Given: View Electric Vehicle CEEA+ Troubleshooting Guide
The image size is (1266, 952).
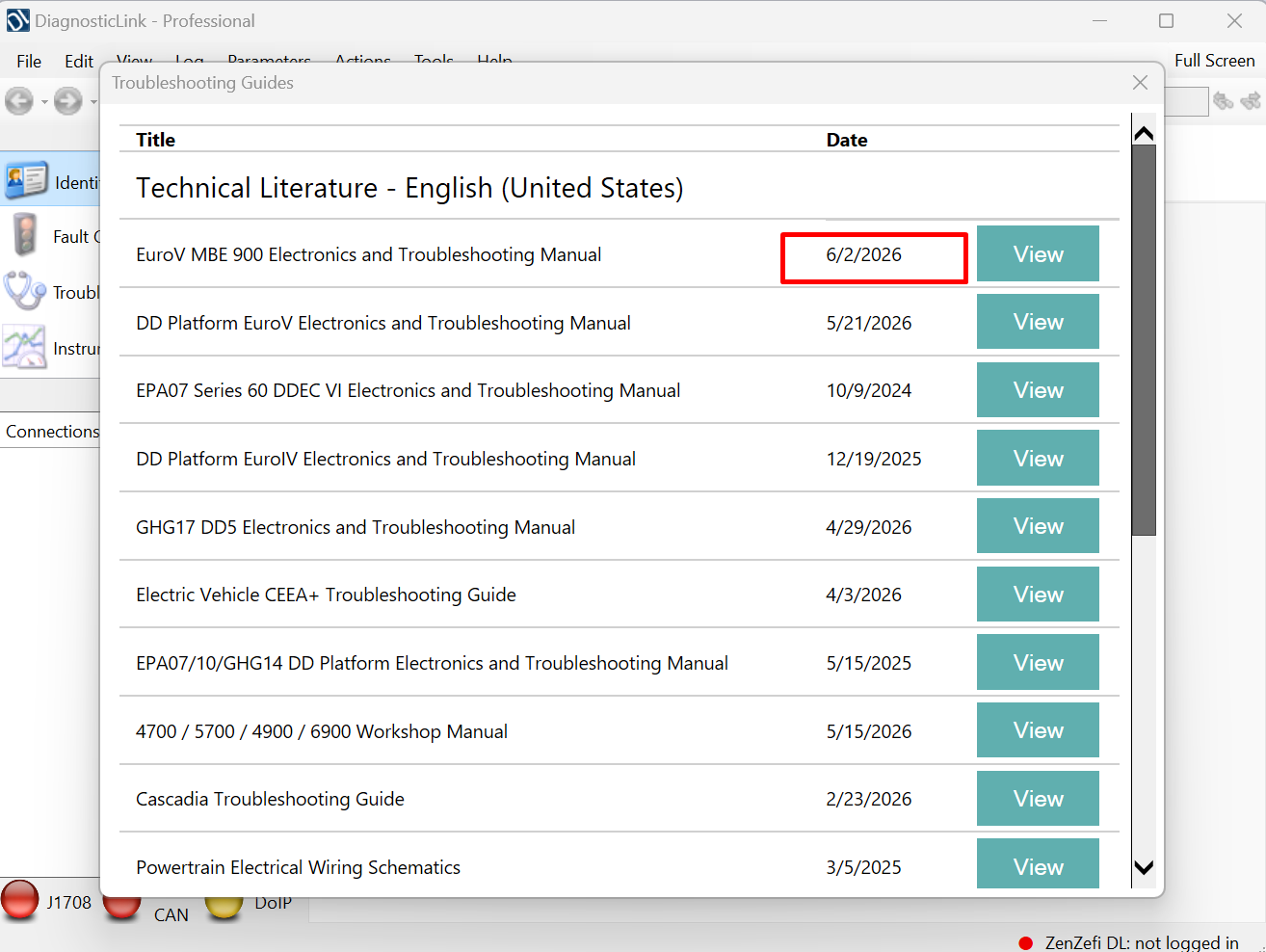Looking at the screenshot, I should click(1038, 595).
